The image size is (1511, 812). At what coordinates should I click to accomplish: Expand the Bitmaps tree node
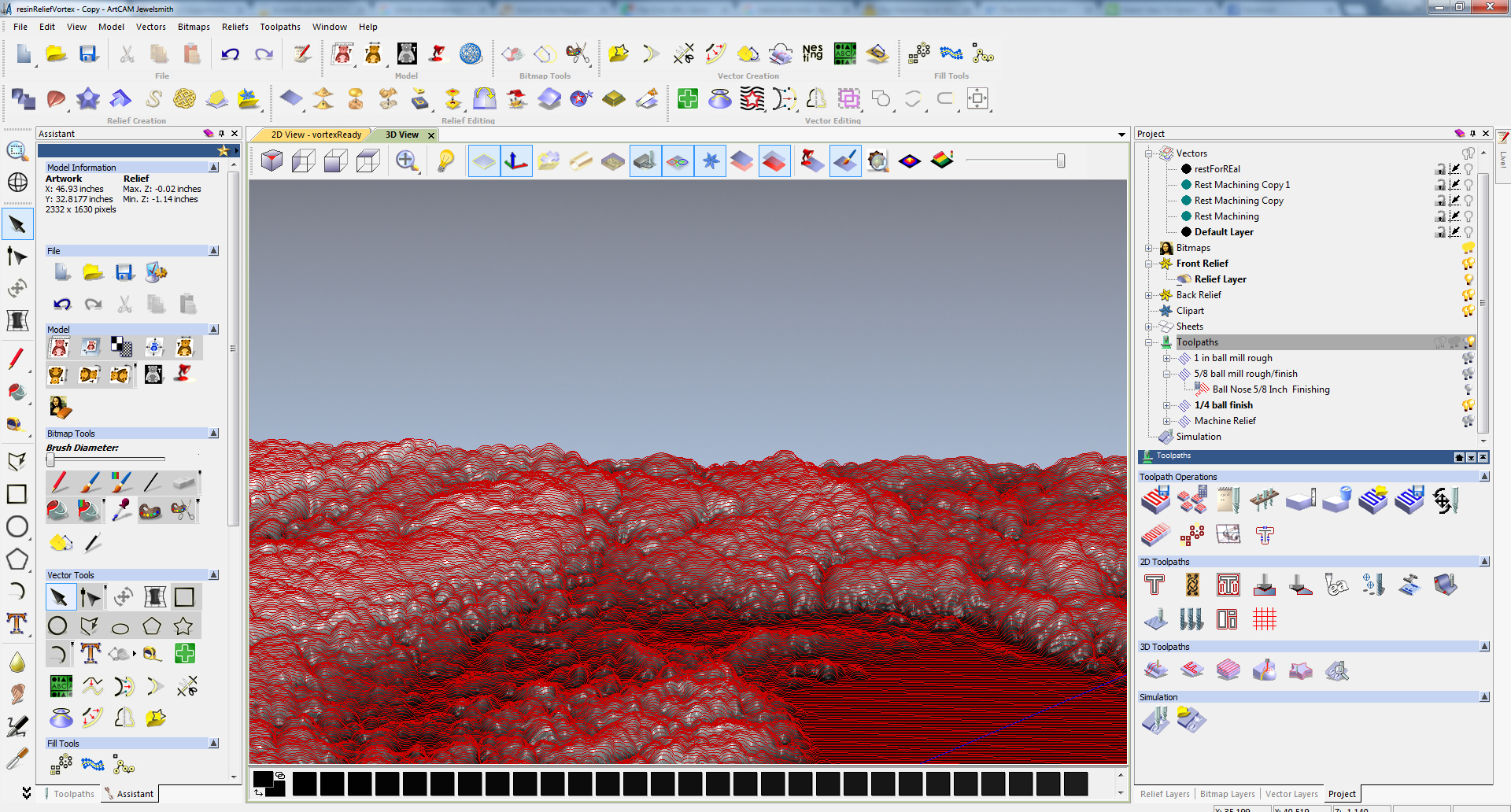pyautogui.click(x=1148, y=248)
